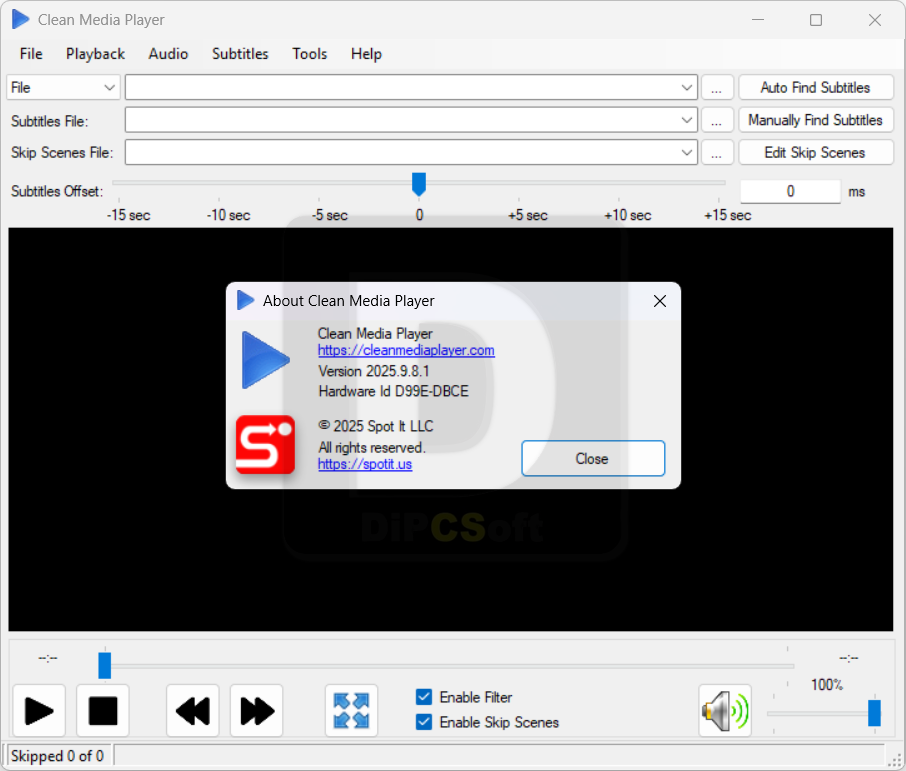Click the red Spot It logo
Screen dimensions: 906x771
coord(265,444)
